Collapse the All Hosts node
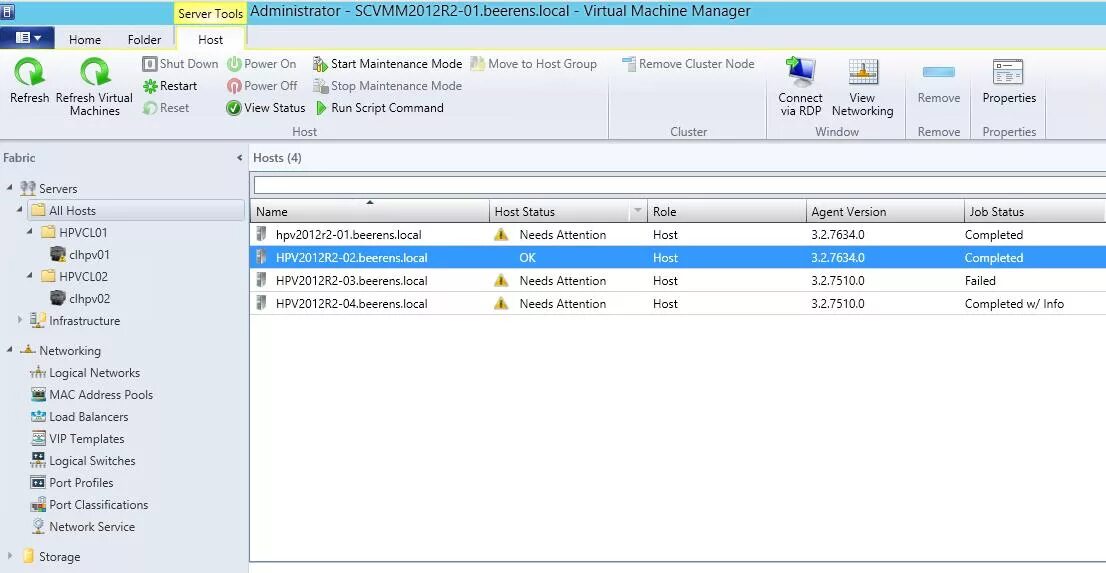Image resolution: width=1106 pixels, height=573 pixels. click(x=20, y=210)
